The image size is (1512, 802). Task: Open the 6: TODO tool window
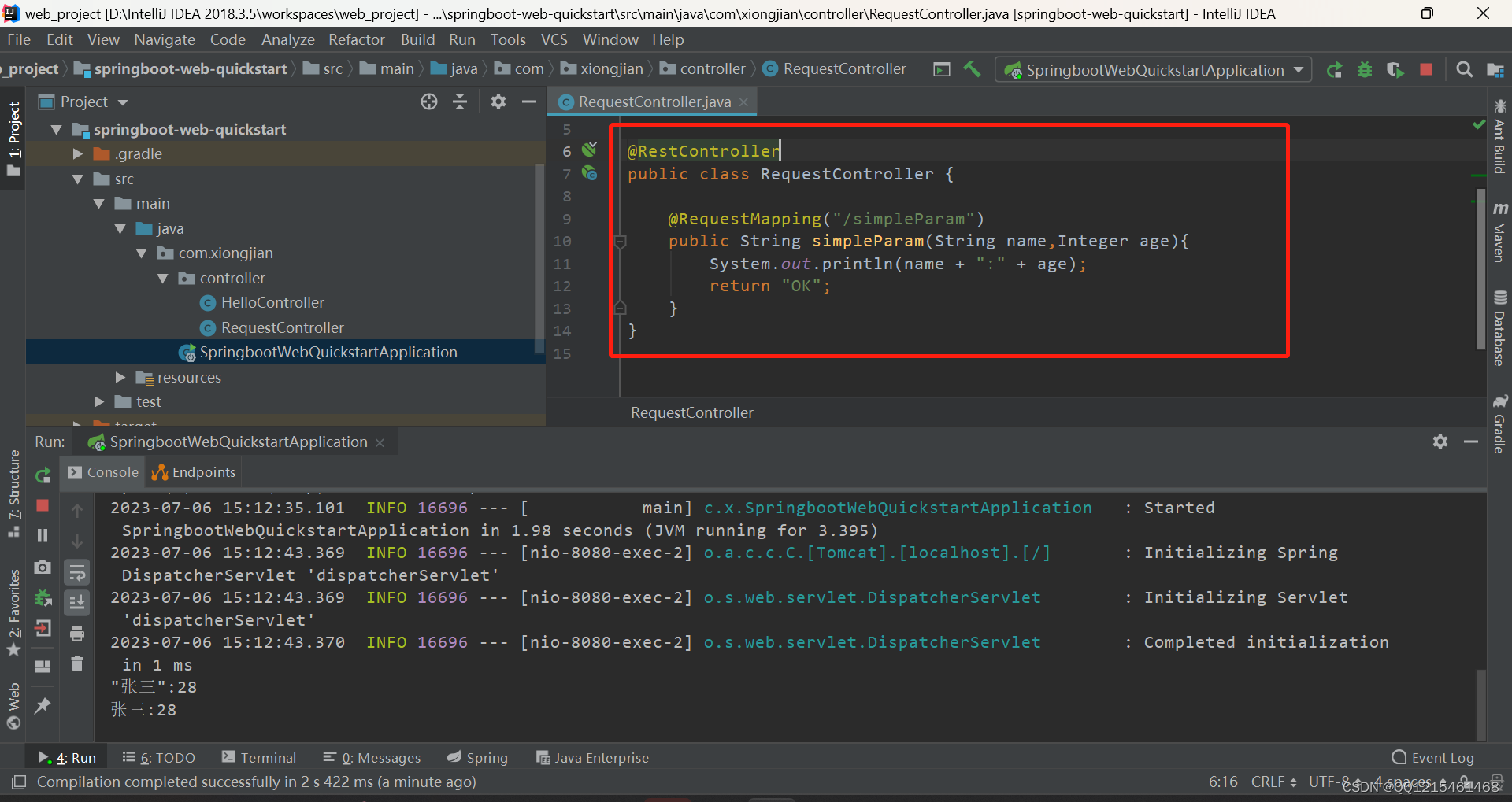click(x=159, y=757)
